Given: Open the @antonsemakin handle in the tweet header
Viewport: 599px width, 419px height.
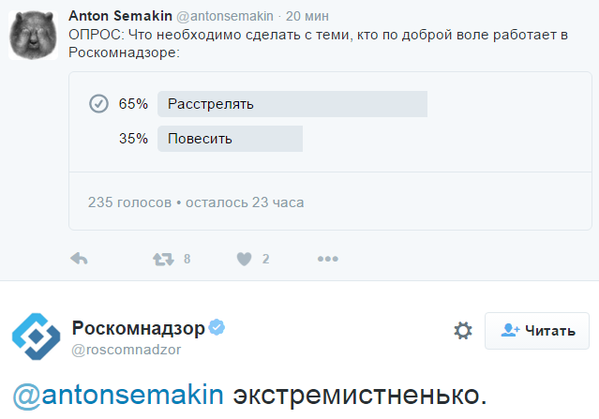Looking at the screenshot, I should coord(225,16).
